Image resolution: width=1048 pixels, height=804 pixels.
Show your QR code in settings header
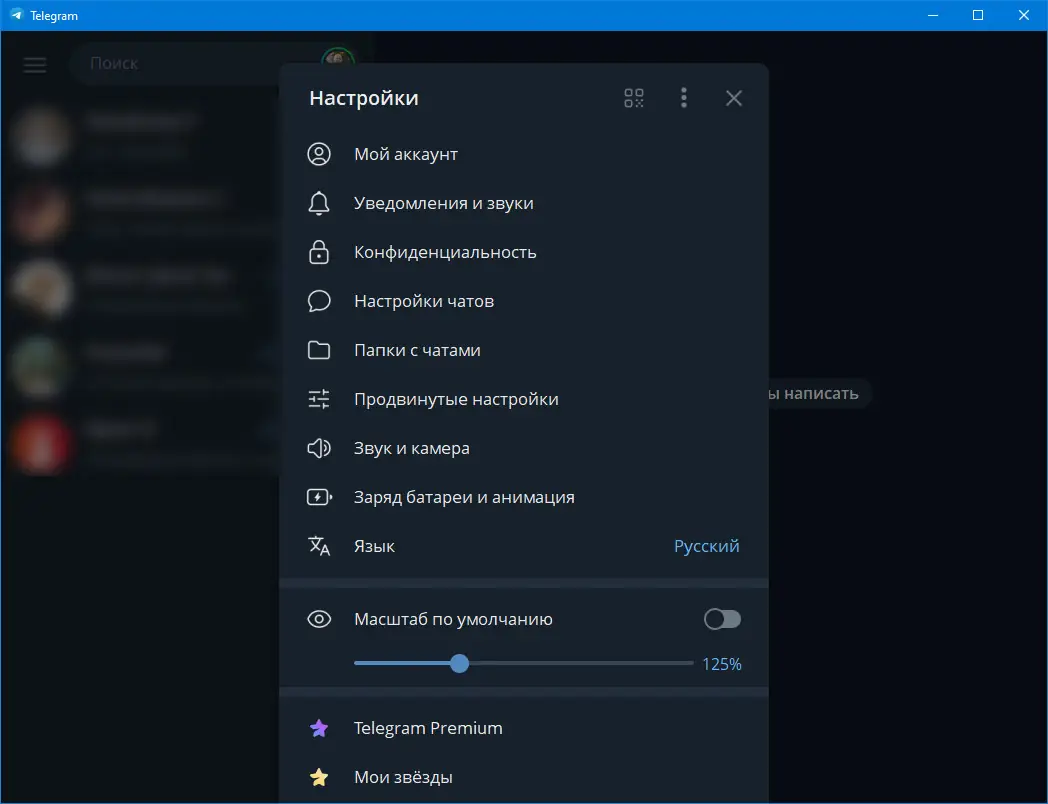[633, 98]
